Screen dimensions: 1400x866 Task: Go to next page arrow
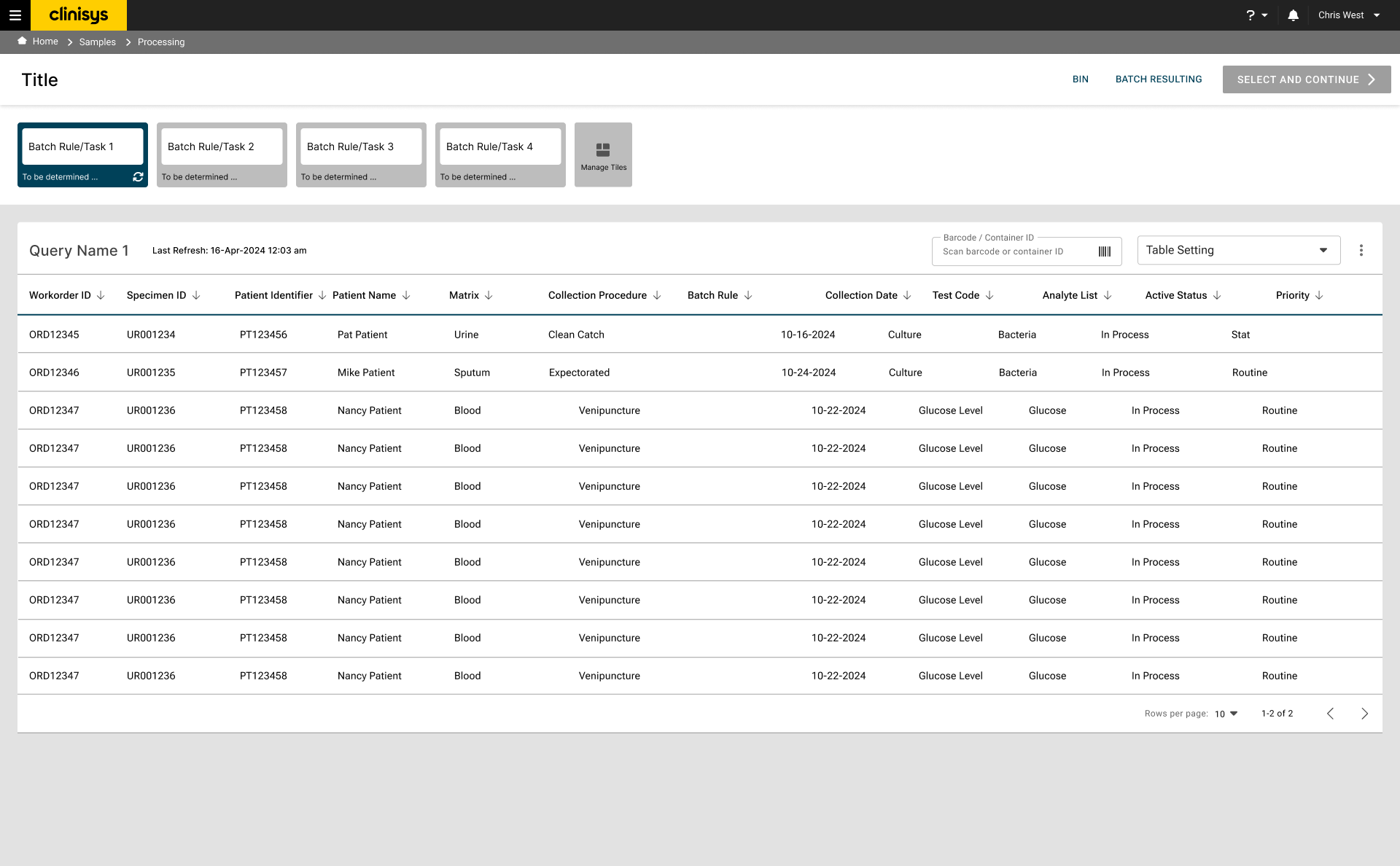(x=1364, y=714)
